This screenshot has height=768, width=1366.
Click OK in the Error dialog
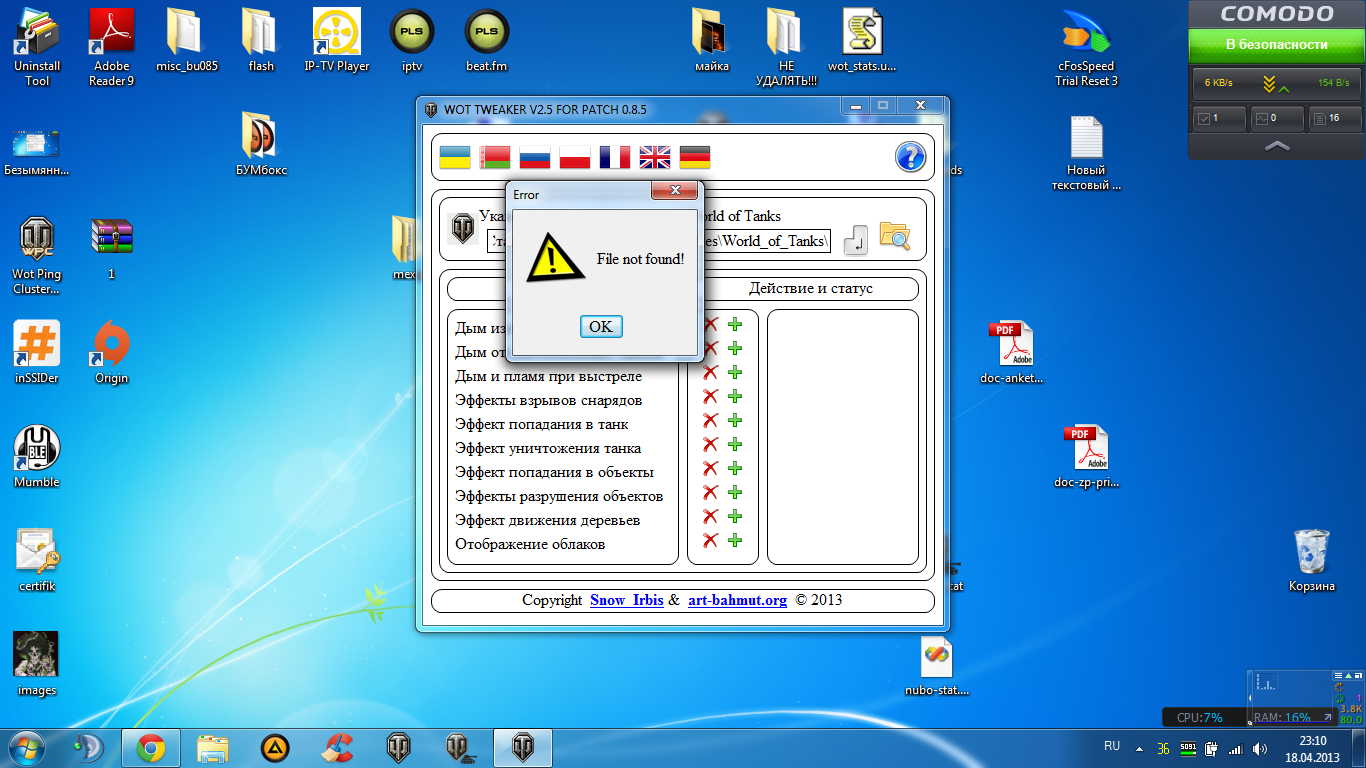[601, 326]
